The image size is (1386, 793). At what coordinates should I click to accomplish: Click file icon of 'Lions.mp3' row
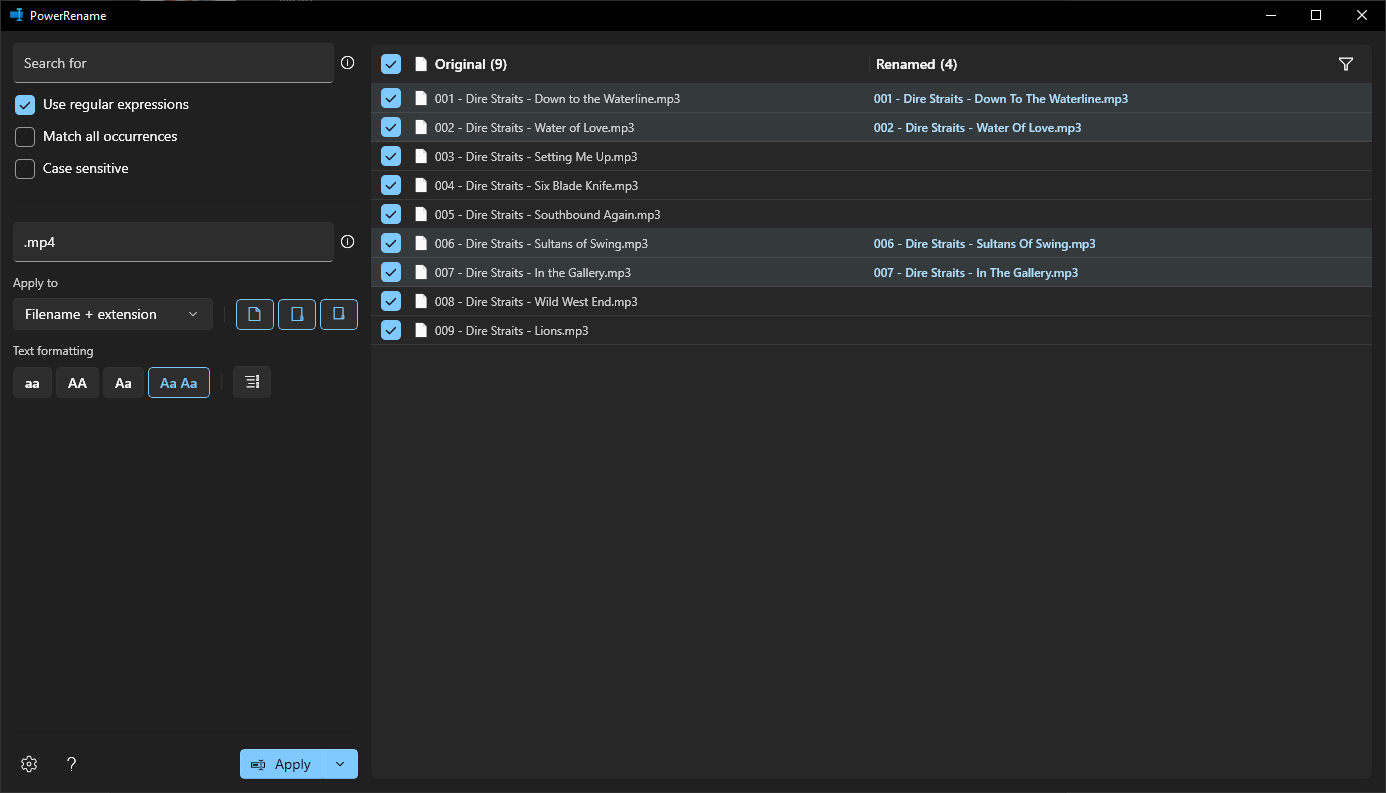421,330
